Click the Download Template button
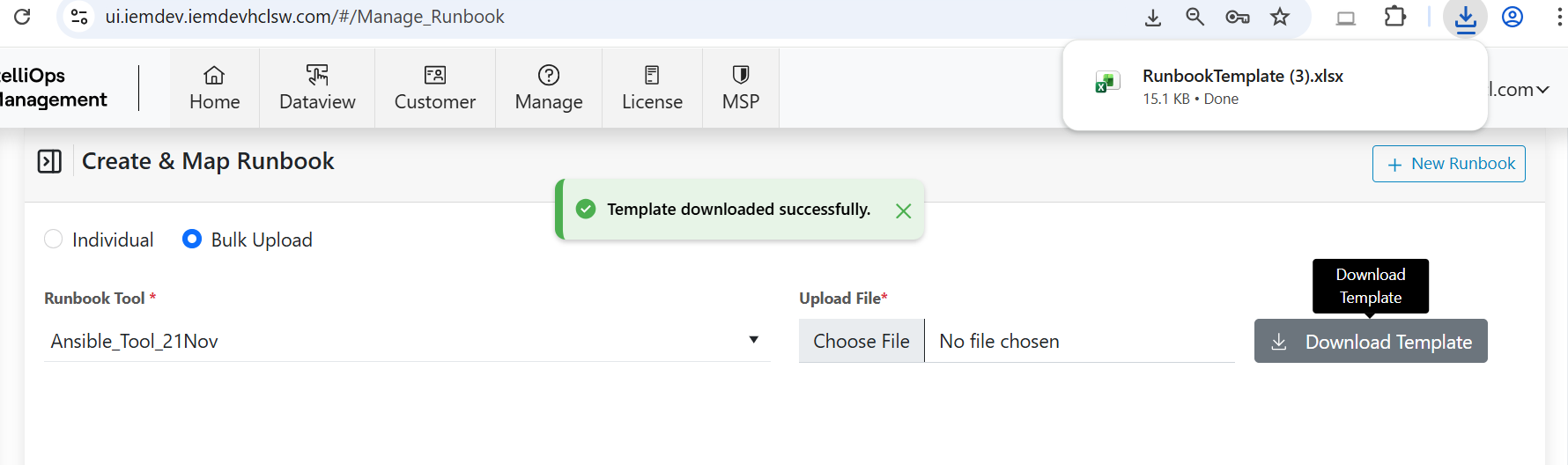Image resolution: width=1568 pixels, height=465 pixels. 1371,342
